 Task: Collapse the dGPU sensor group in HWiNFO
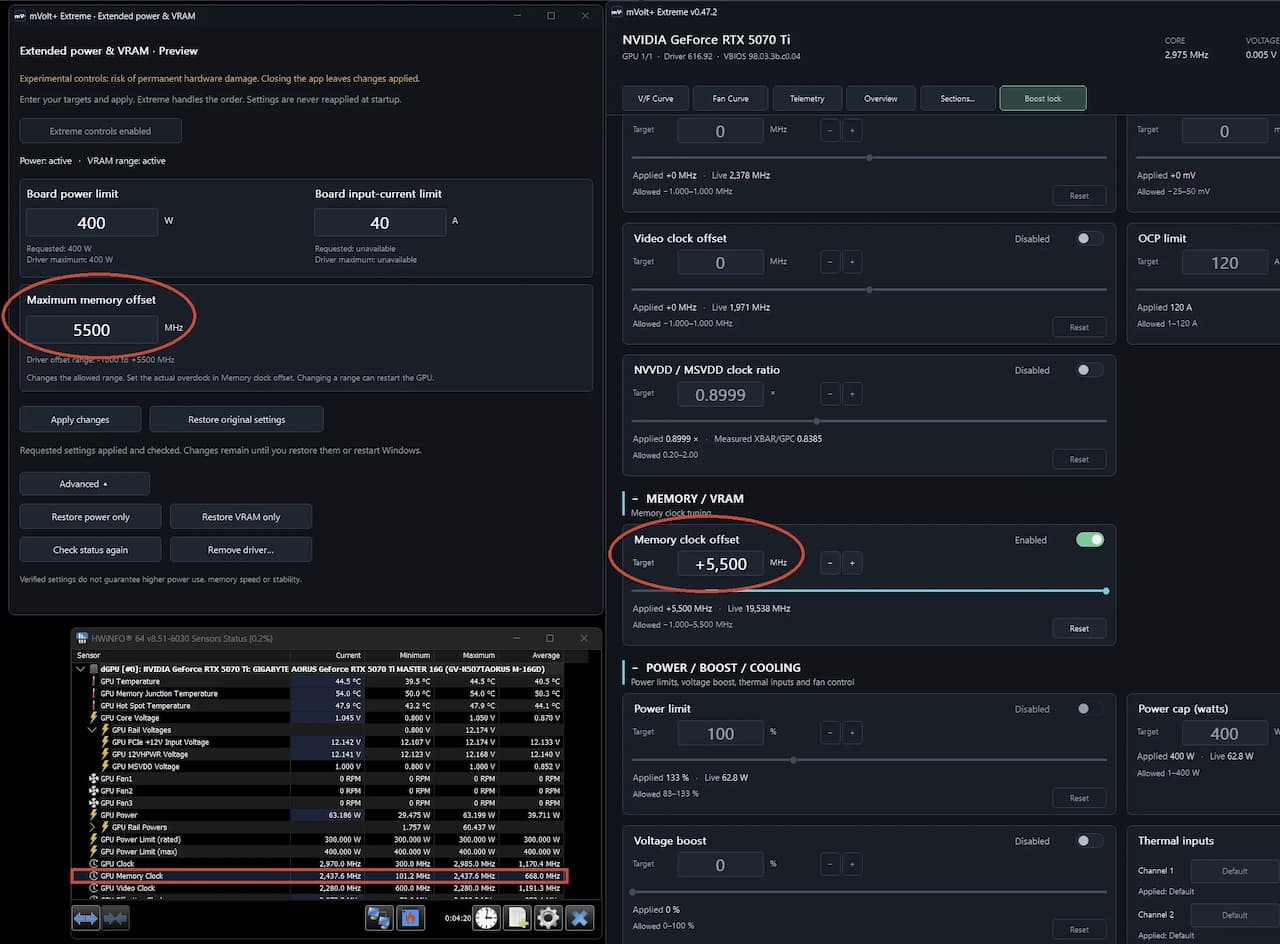point(81,669)
